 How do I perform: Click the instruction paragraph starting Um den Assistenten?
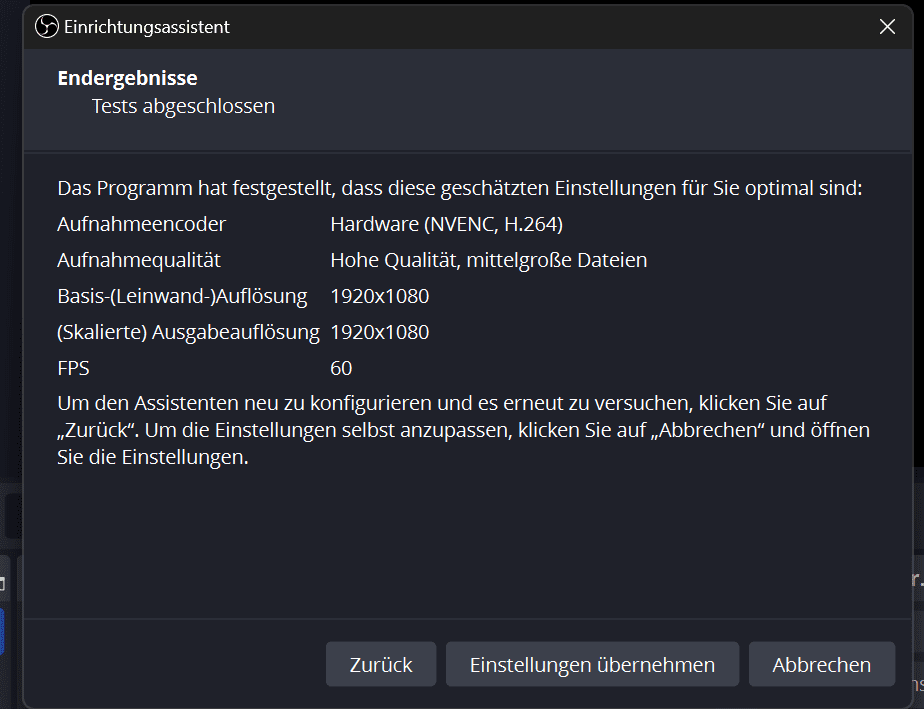pyautogui.click(x=463, y=431)
